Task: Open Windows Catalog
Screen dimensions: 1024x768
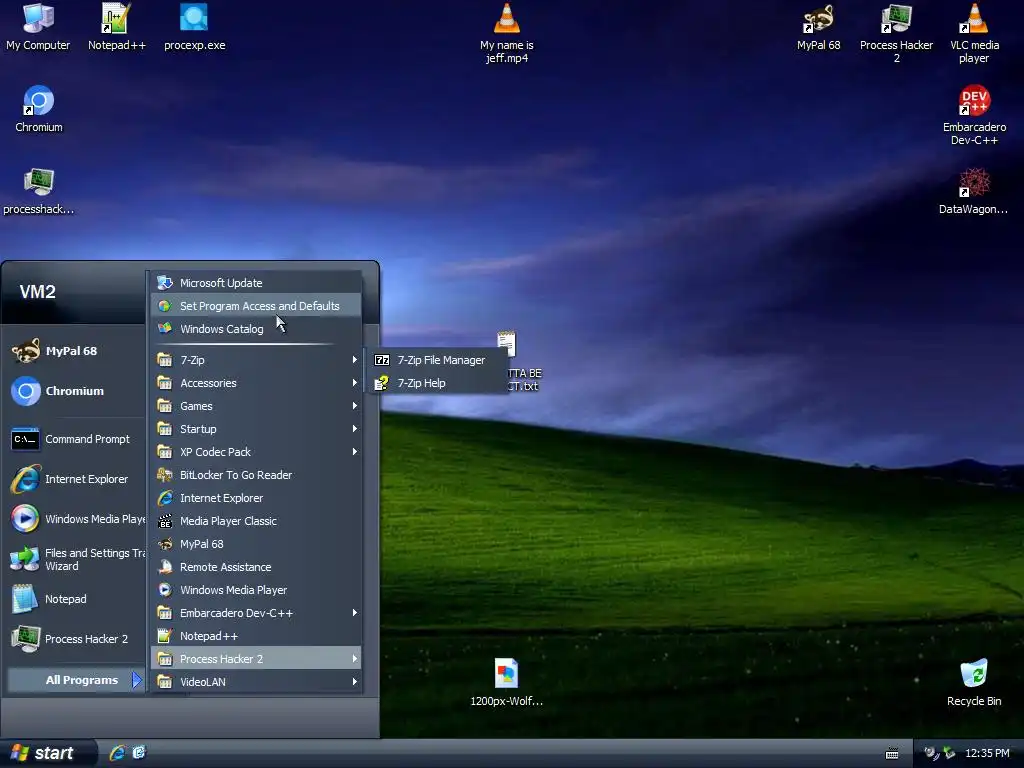Action: pos(257,328)
